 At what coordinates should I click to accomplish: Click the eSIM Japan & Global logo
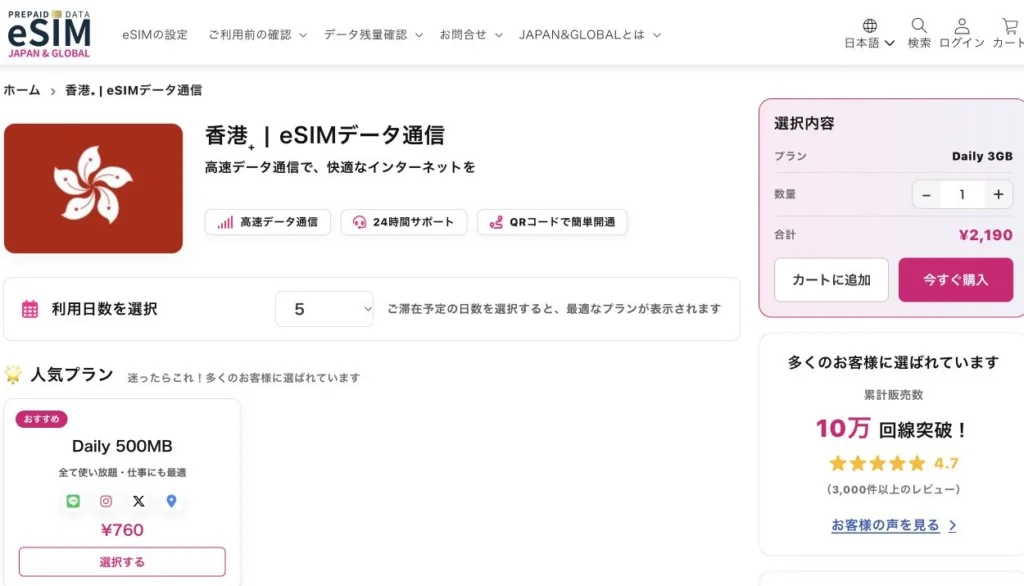click(49, 34)
